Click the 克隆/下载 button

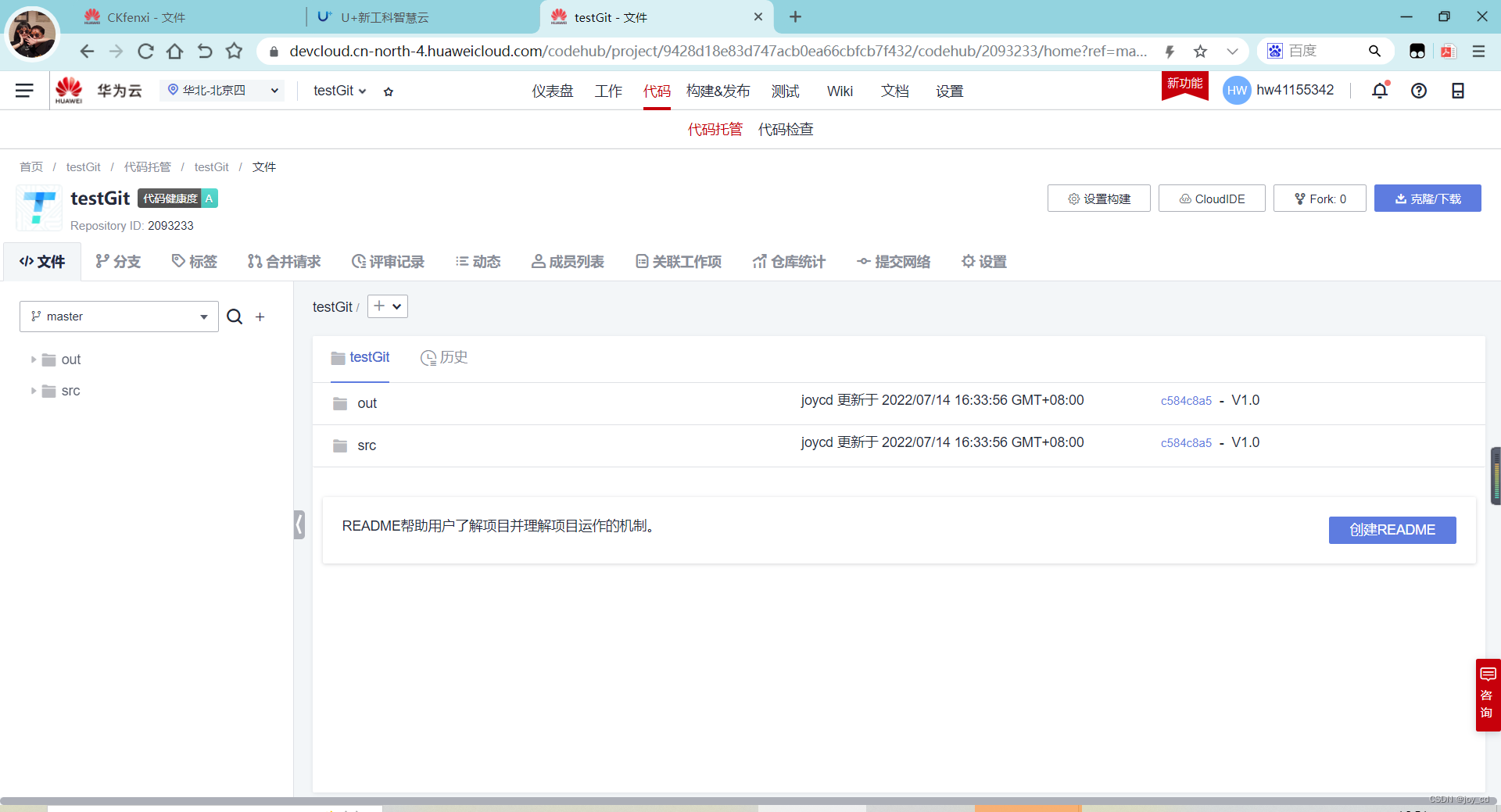(1428, 199)
